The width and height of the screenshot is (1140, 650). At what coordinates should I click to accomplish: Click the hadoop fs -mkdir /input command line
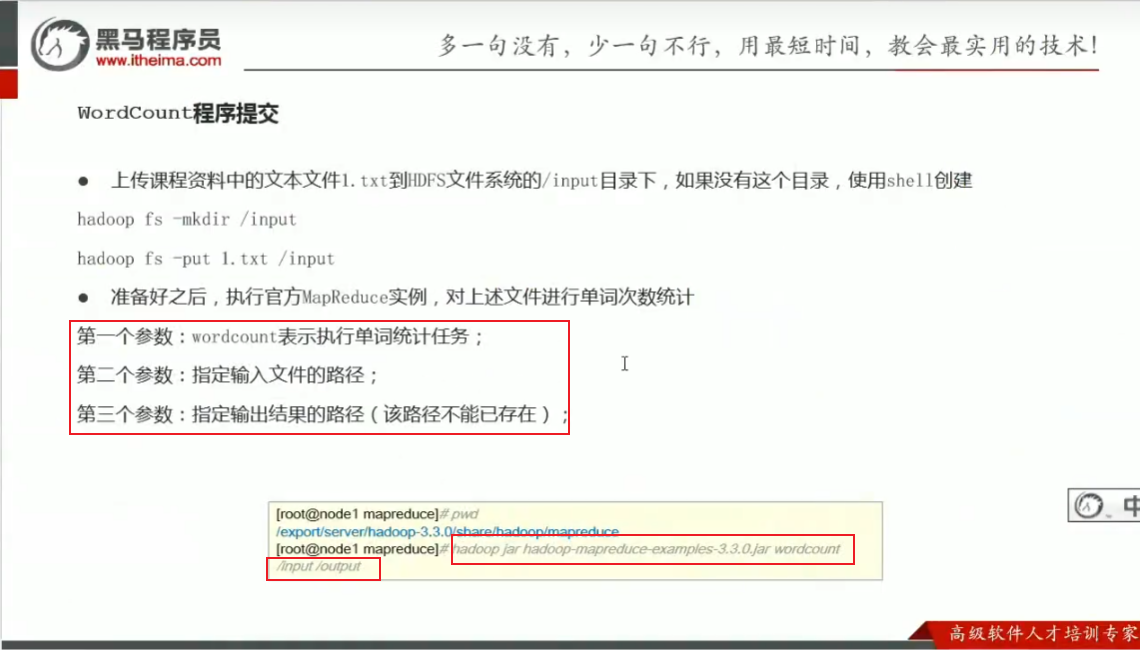pos(187,219)
